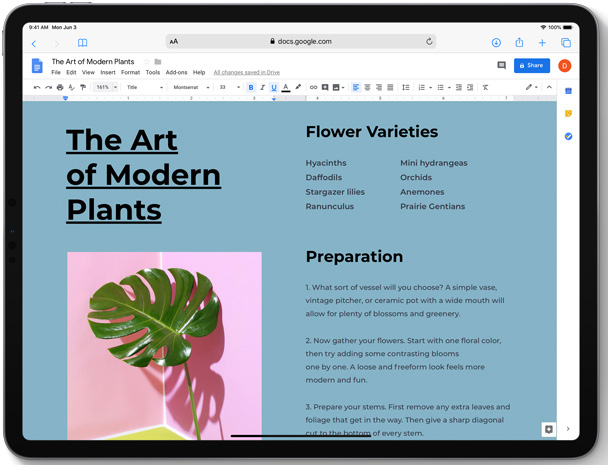Star the document with the star icon
This screenshot has height=465, width=608.
pyautogui.click(x=147, y=62)
